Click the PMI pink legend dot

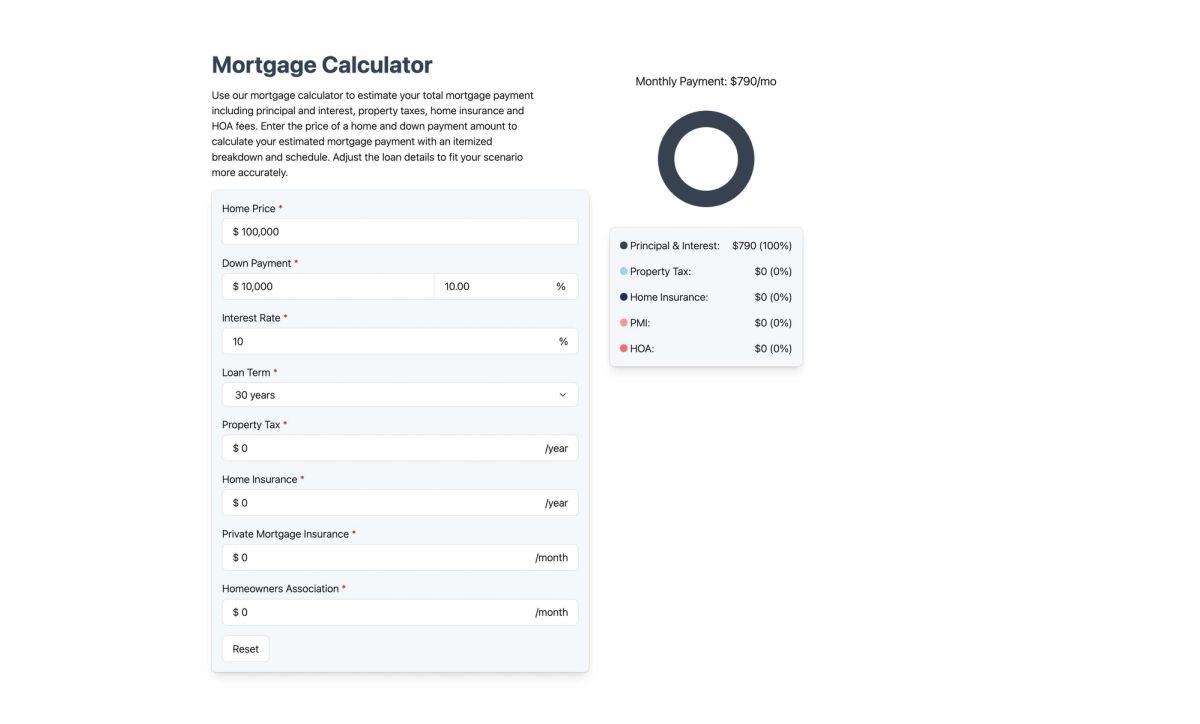point(624,323)
